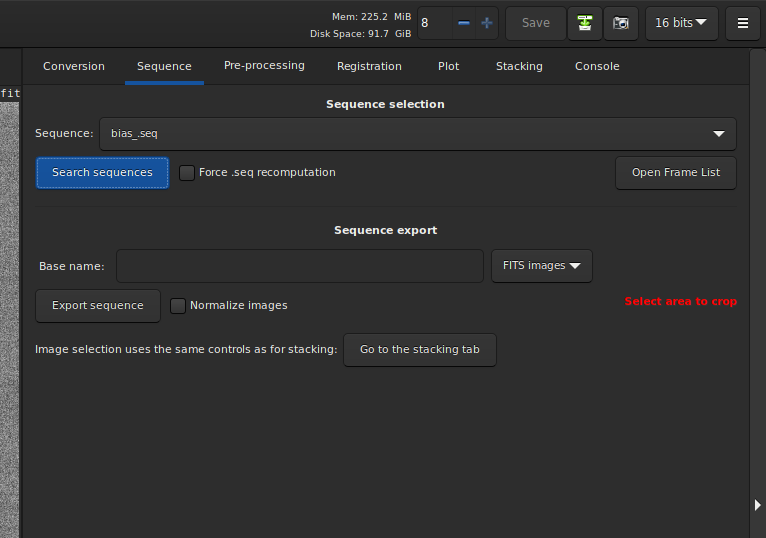The width and height of the screenshot is (766, 538).
Task: Go to the Console tab
Action: pos(597,67)
